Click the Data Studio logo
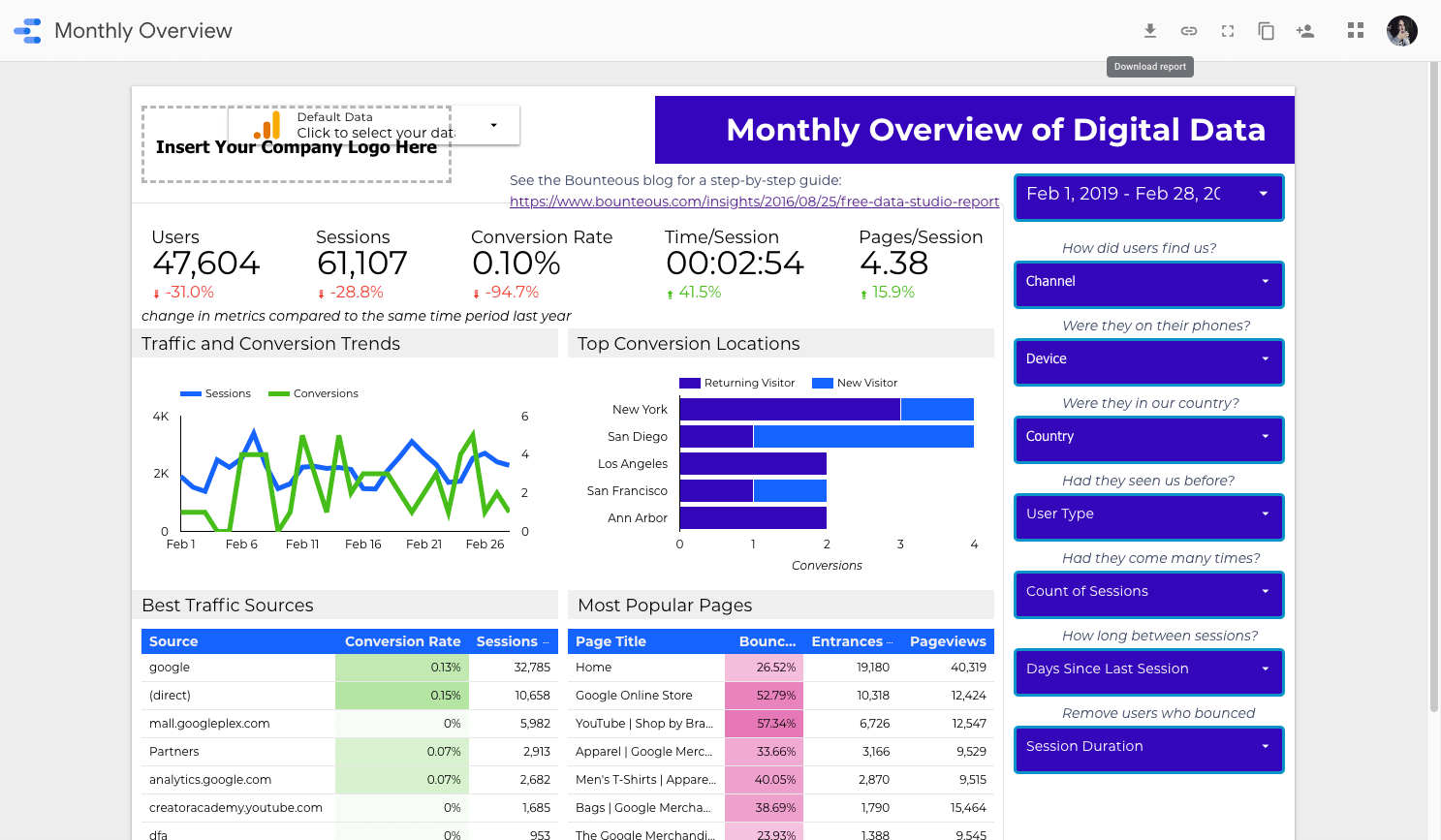1441x840 pixels. coord(28,31)
